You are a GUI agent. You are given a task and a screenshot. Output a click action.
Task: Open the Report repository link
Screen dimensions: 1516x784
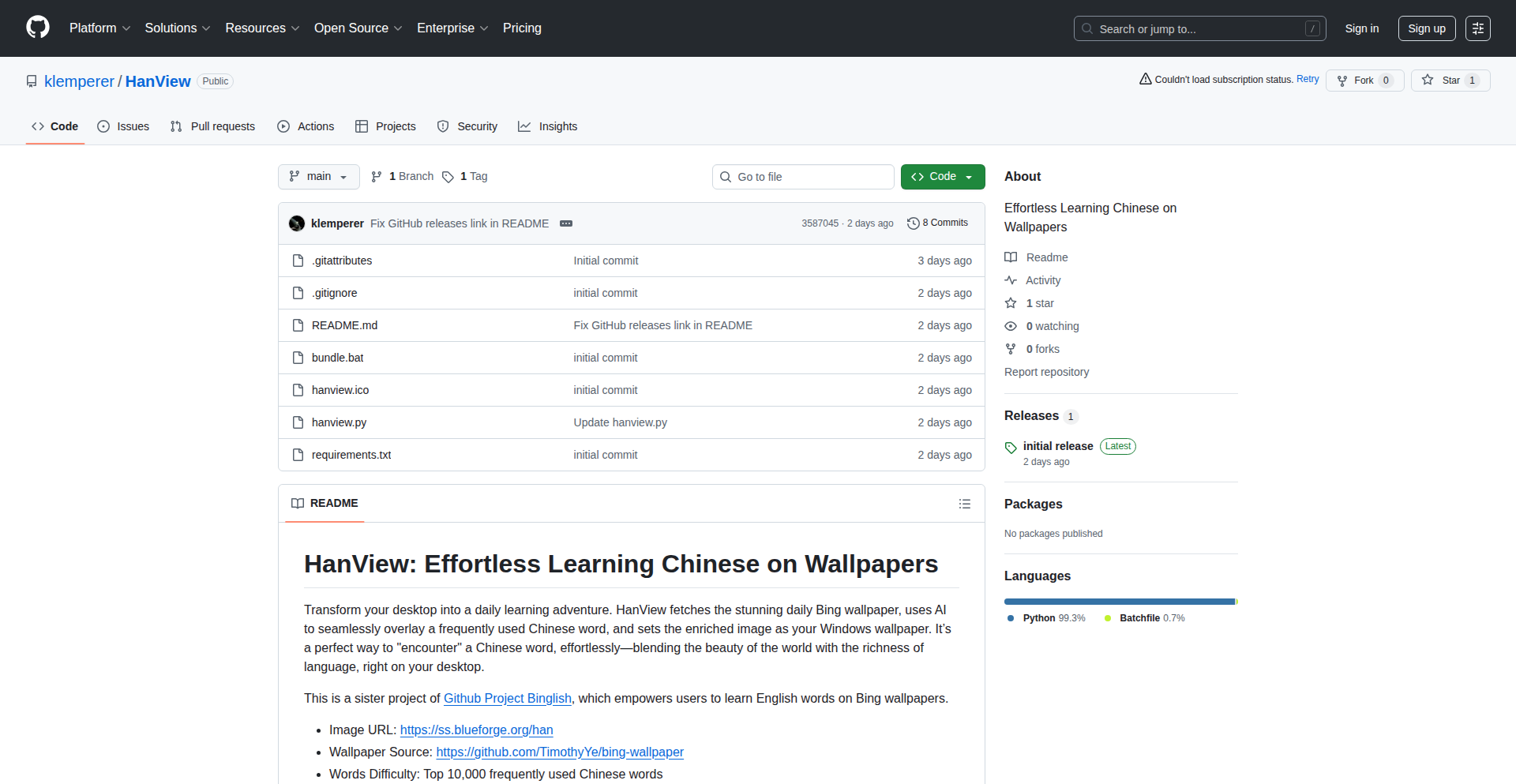1046,372
